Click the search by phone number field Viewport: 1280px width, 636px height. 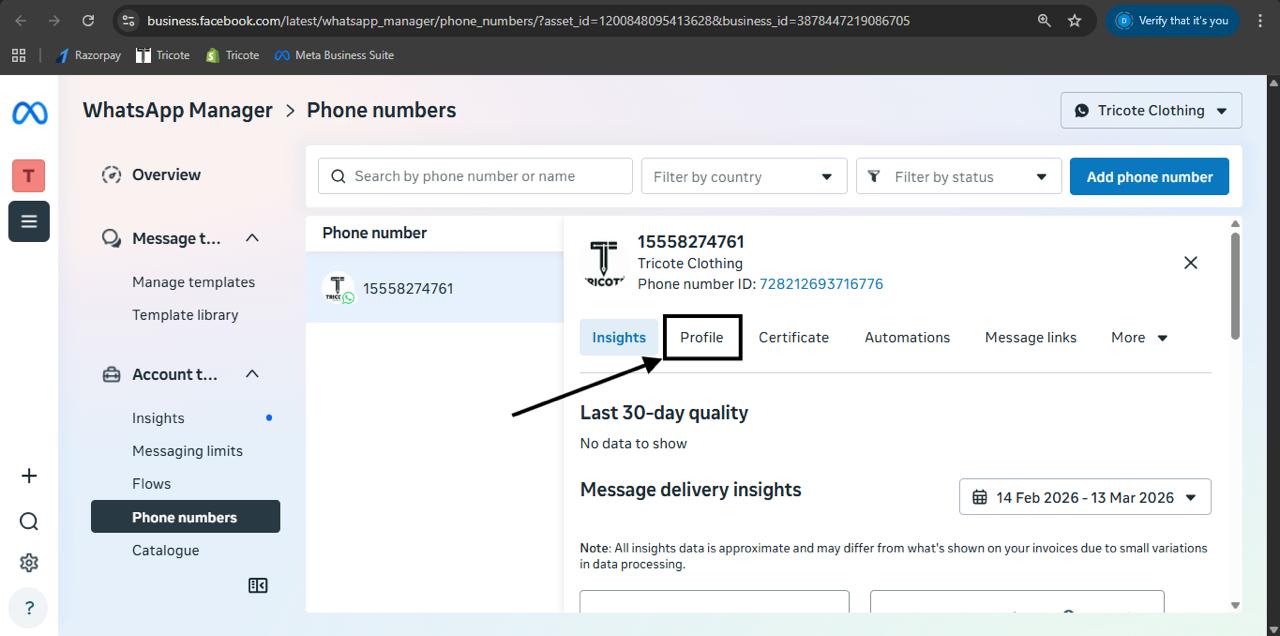pyautogui.click(x=476, y=177)
